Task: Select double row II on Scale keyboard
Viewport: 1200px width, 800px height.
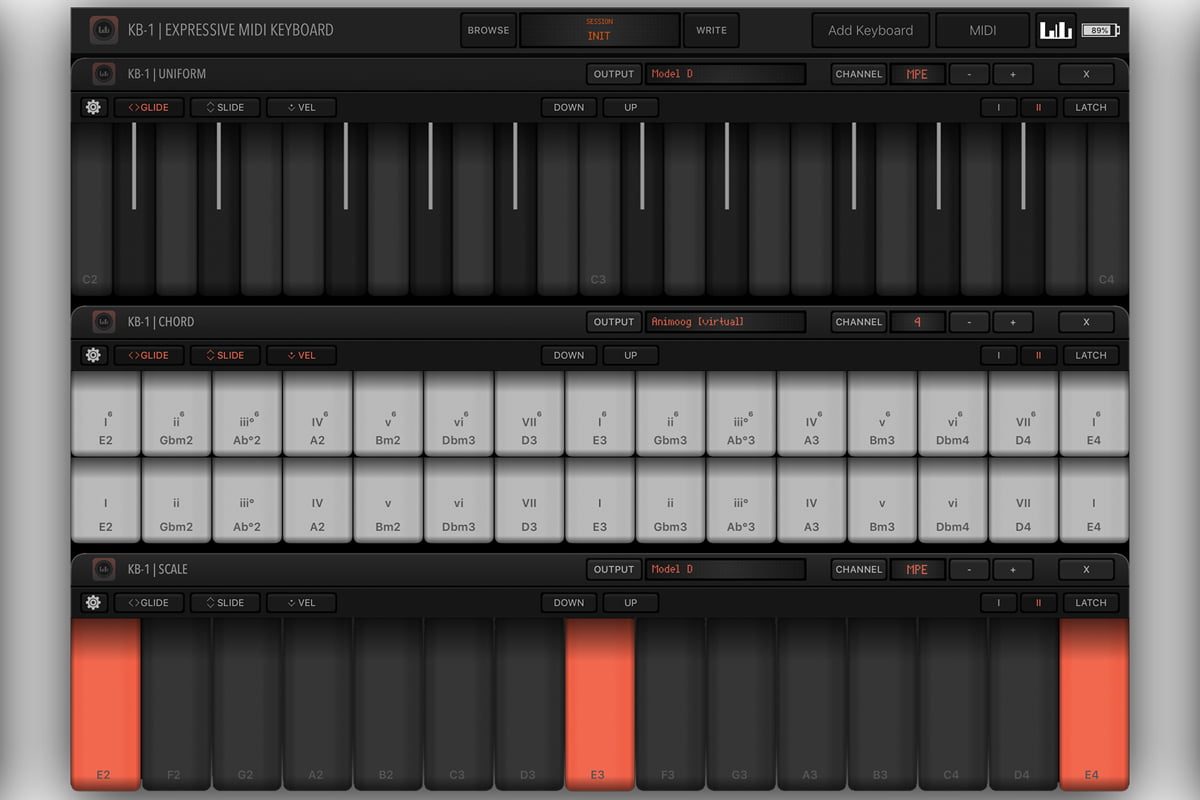Action: pyautogui.click(x=1039, y=603)
